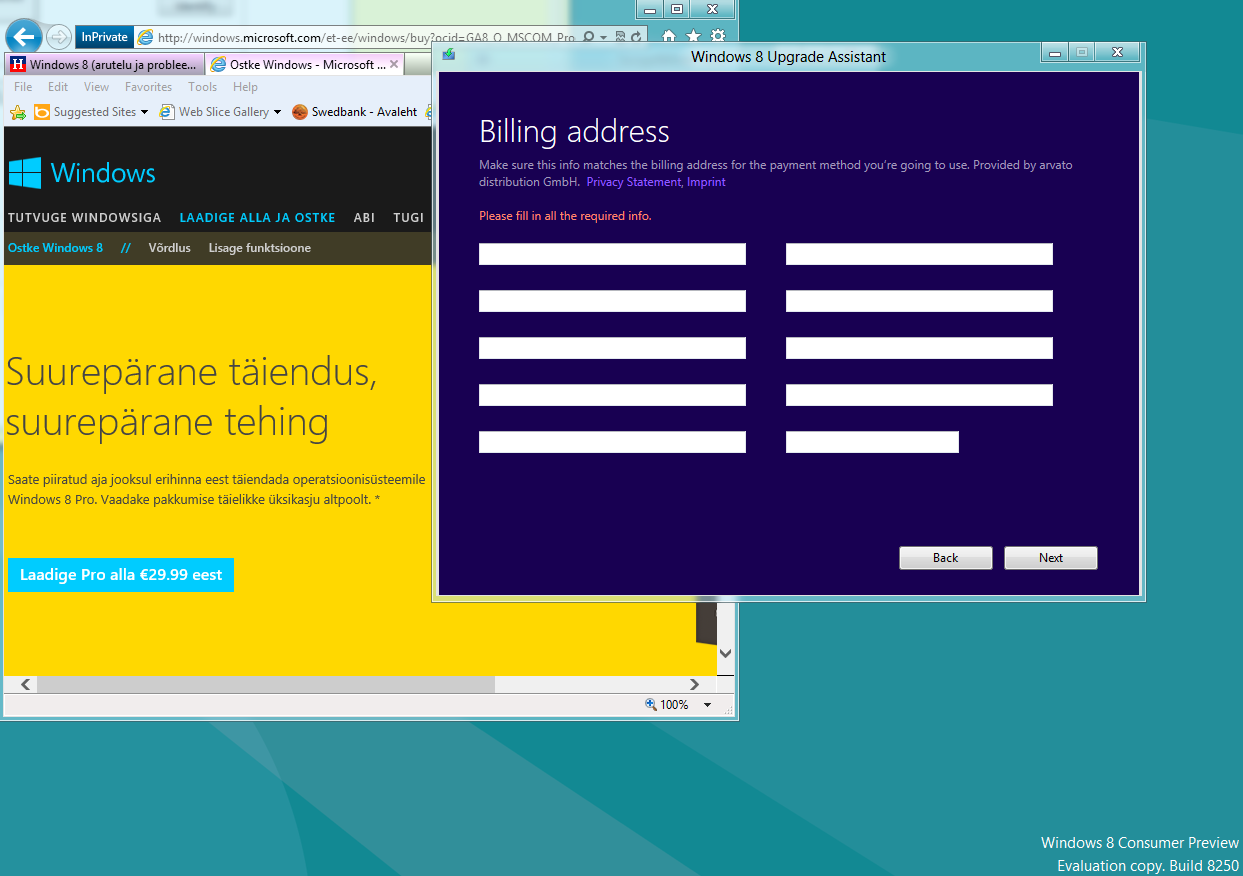Viewport: 1243px width, 876px height.
Task: Click the shorter last field in the billing form
Action: [x=872, y=442]
